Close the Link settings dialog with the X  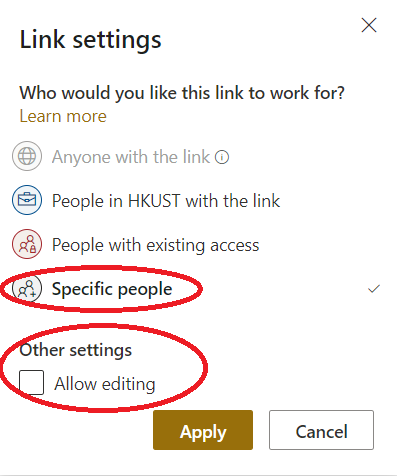coord(369,25)
